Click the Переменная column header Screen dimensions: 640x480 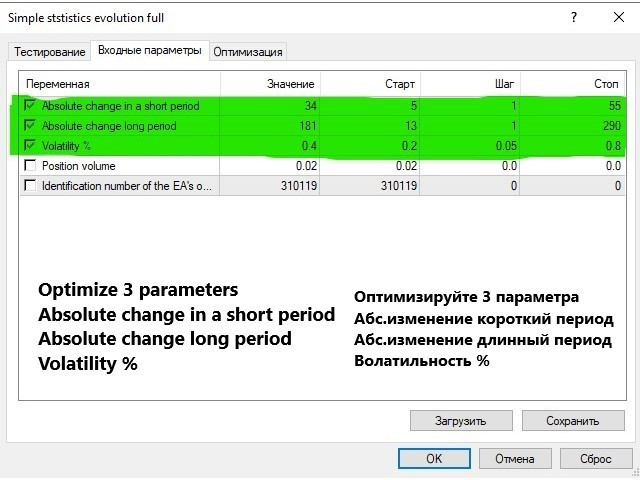tap(58, 84)
